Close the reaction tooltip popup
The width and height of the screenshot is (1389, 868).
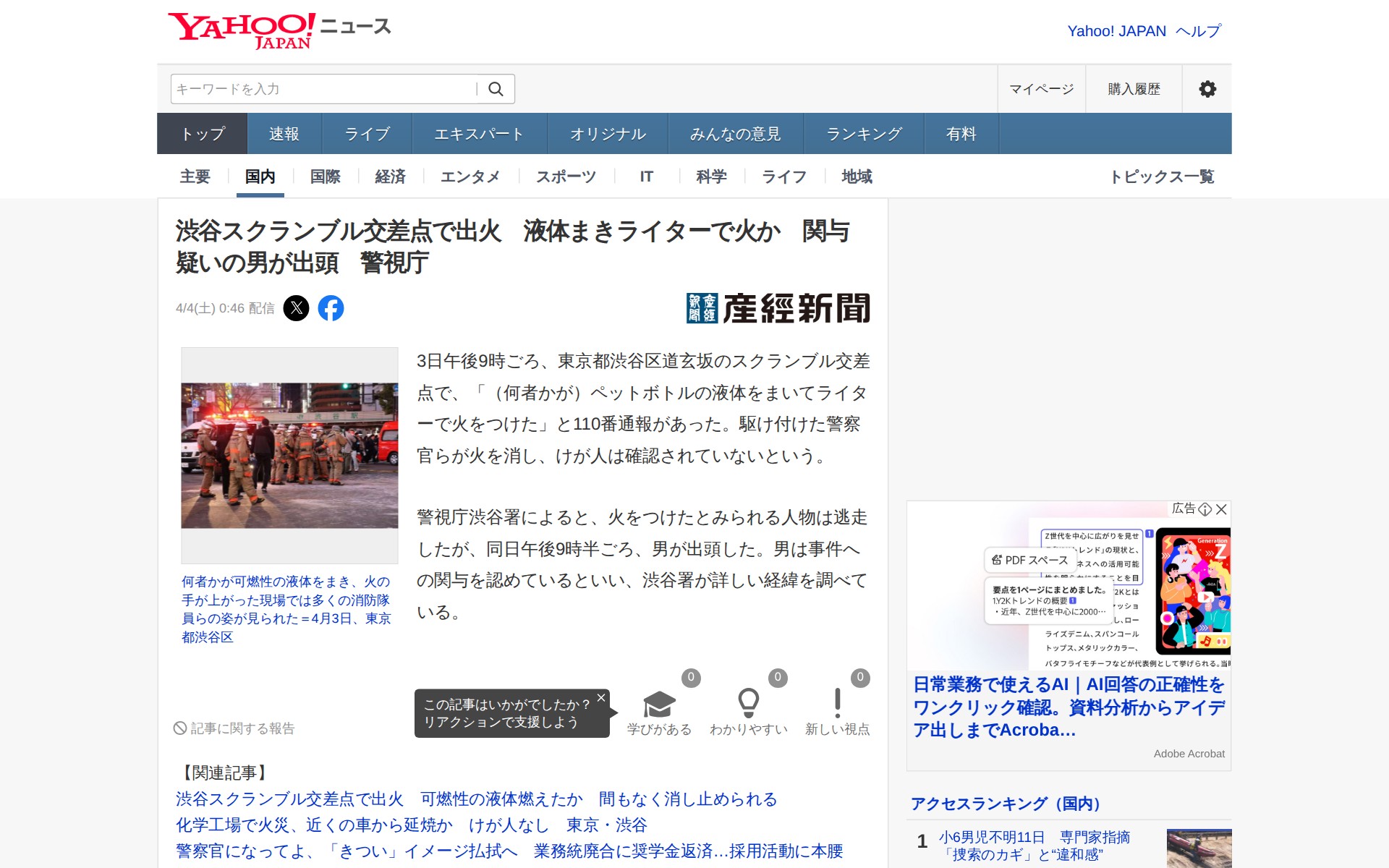click(x=601, y=698)
